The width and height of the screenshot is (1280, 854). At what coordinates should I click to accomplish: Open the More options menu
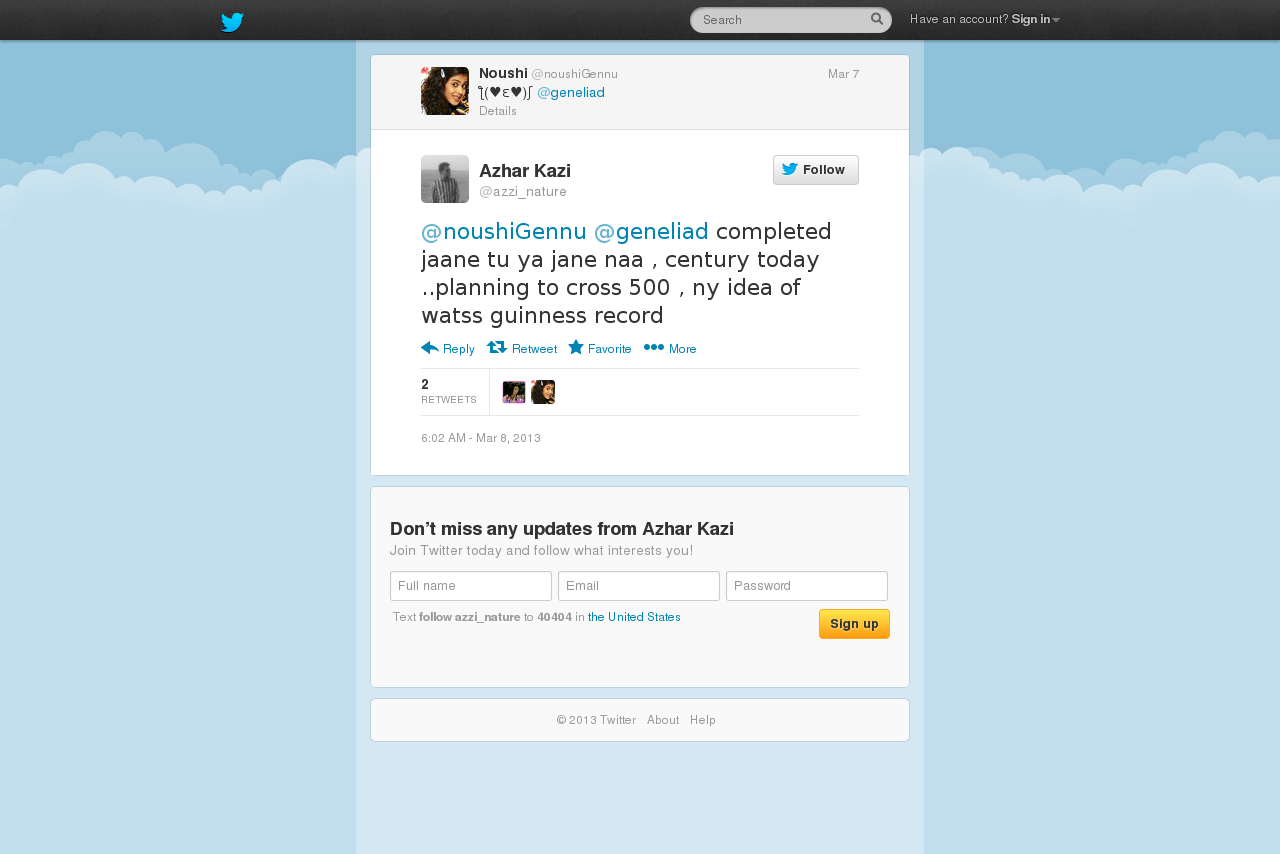pyautogui.click(x=670, y=348)
